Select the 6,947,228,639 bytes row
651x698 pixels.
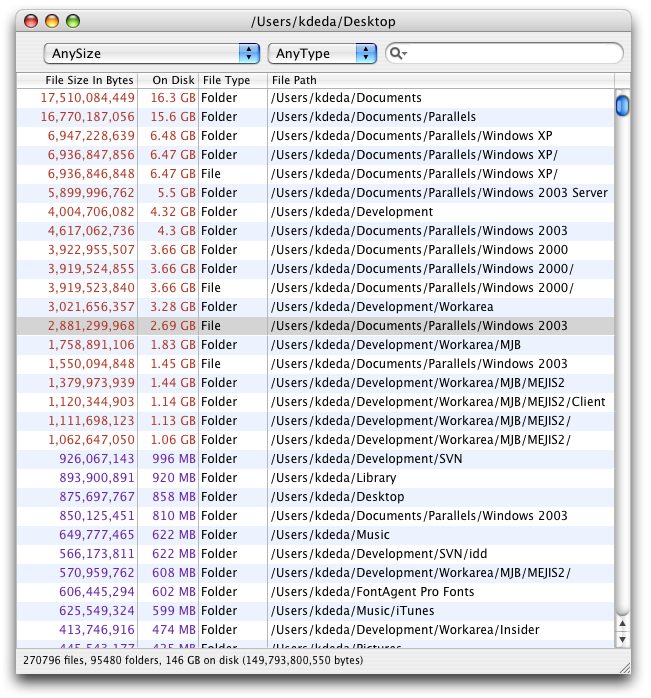tap(315, 136)
